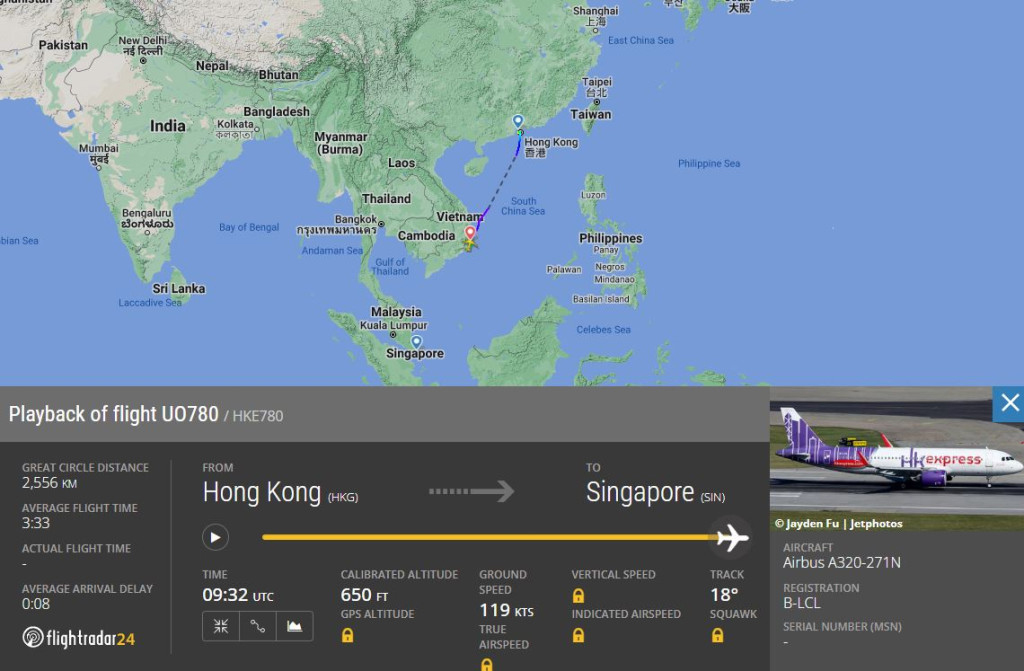Click the red last-position map pin
1024x671 pixels.
point(470,233)
